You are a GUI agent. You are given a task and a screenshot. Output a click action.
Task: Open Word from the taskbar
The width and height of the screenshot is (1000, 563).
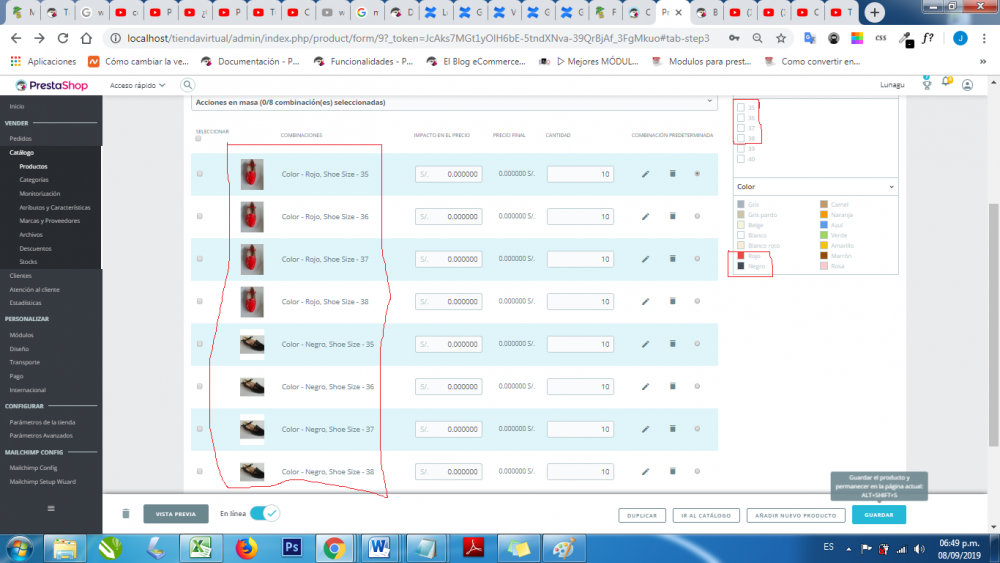click(379, 548)
